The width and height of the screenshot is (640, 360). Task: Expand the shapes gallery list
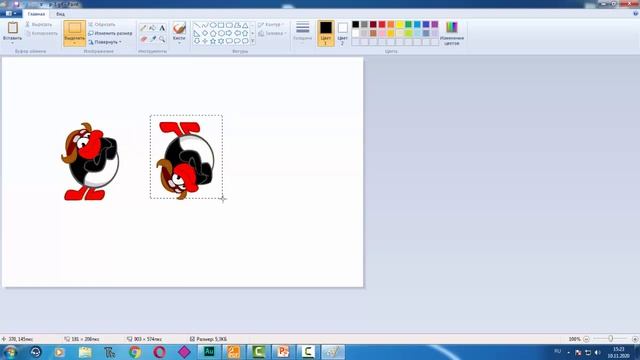coord(253,41)
